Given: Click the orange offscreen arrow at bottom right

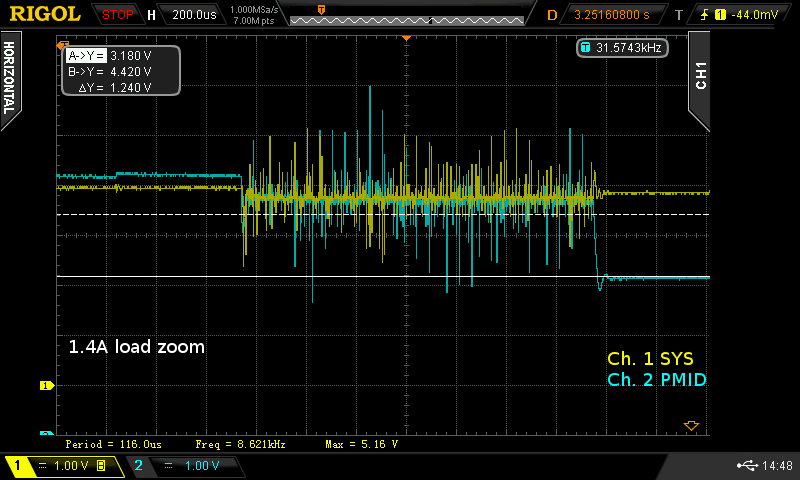Looking at the screenshot, I should (x=691, y=425).
